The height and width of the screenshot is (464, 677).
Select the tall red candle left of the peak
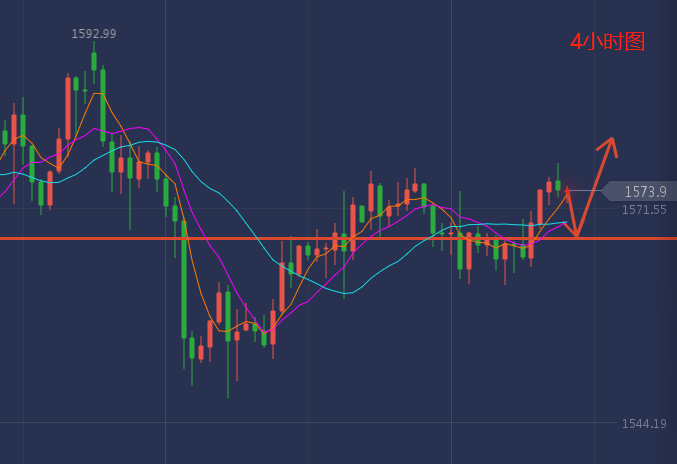point(67,108)
